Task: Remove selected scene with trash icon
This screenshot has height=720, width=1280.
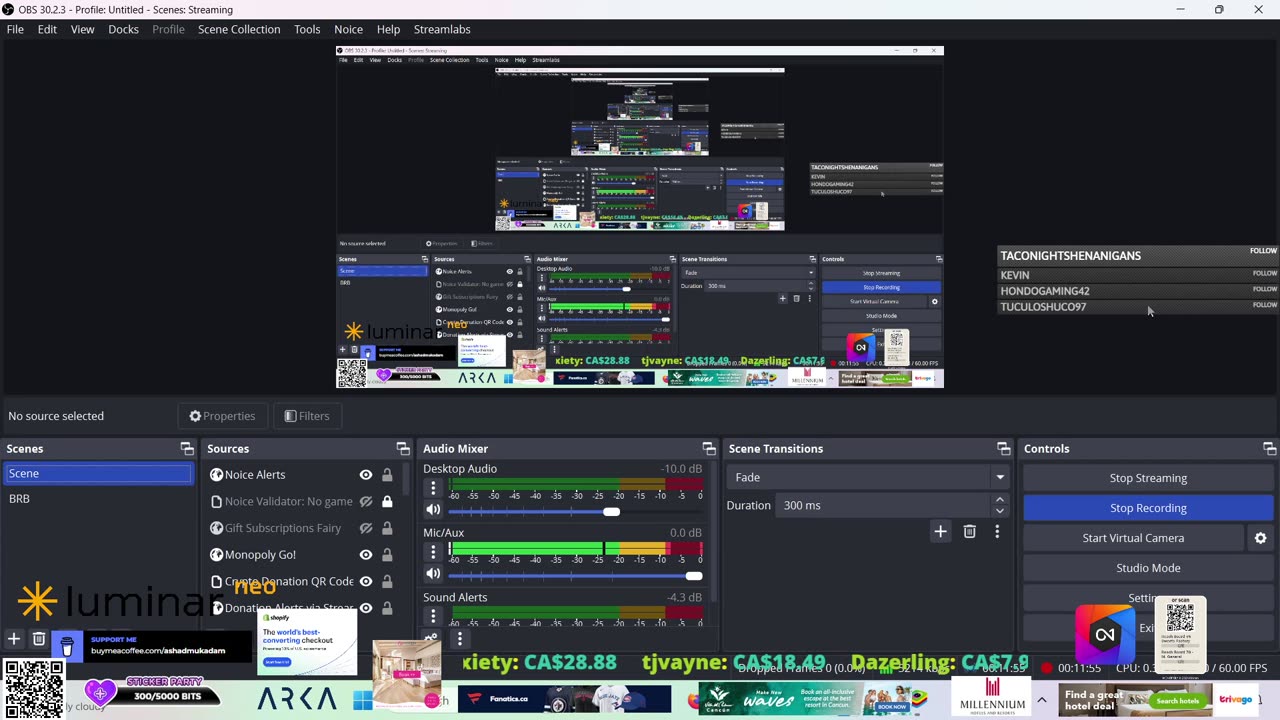Action: pyautogui.click(x=39, y=639)
